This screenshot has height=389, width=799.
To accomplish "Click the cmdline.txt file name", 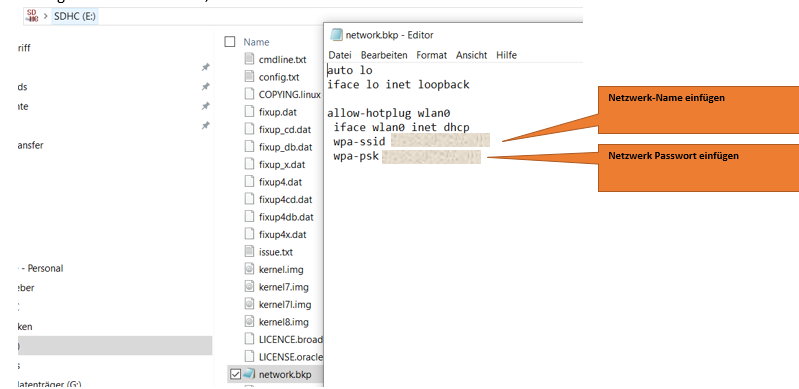I will pyautogui.click(x=282, y=60).
